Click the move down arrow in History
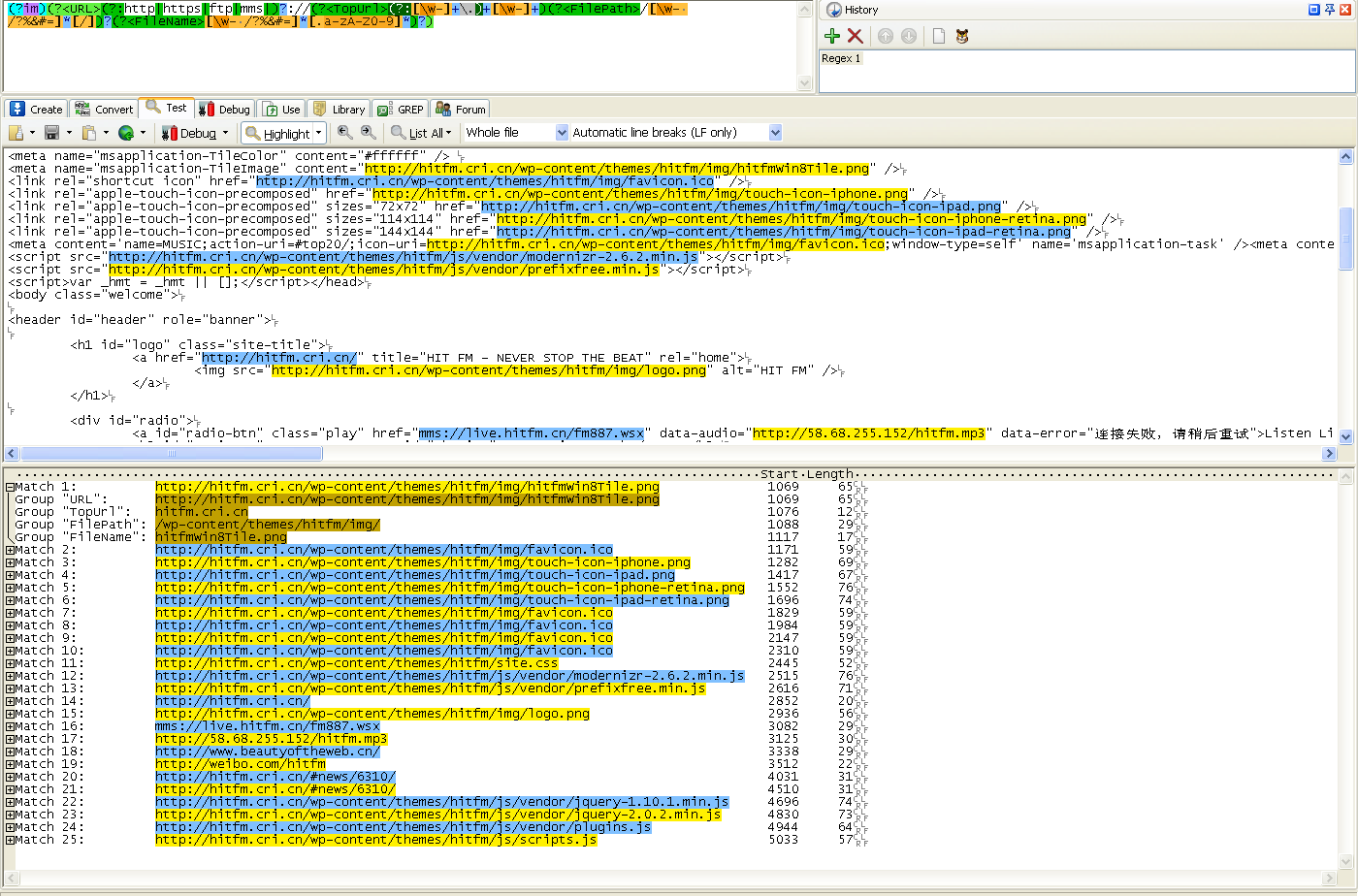The image size is (1358, 896). pos(909,36)
